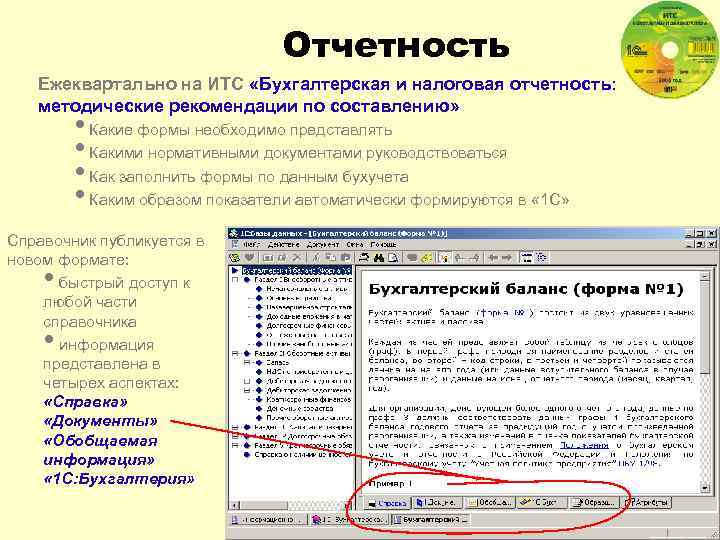Switch to the Образц... tab
The image size is (720, 540).
click(x=594, y=503)
